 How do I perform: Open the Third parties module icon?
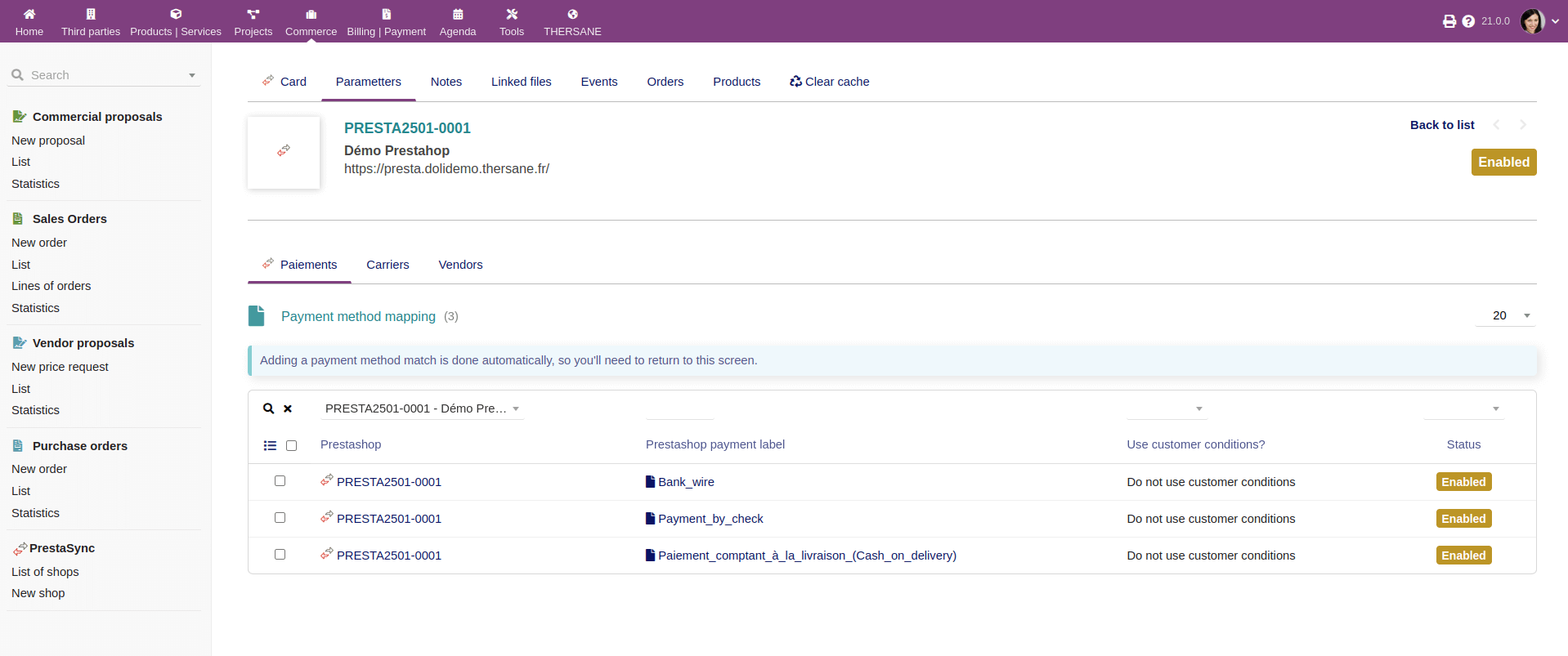point(91,14)
